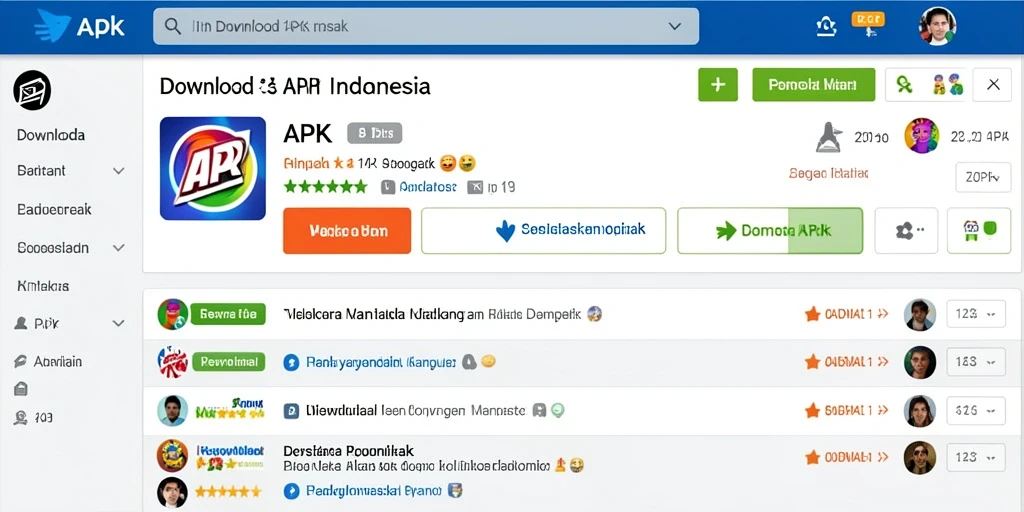Click the avatar next to 326
This screenshot has width=1024, height=512.
click(920, 411)
